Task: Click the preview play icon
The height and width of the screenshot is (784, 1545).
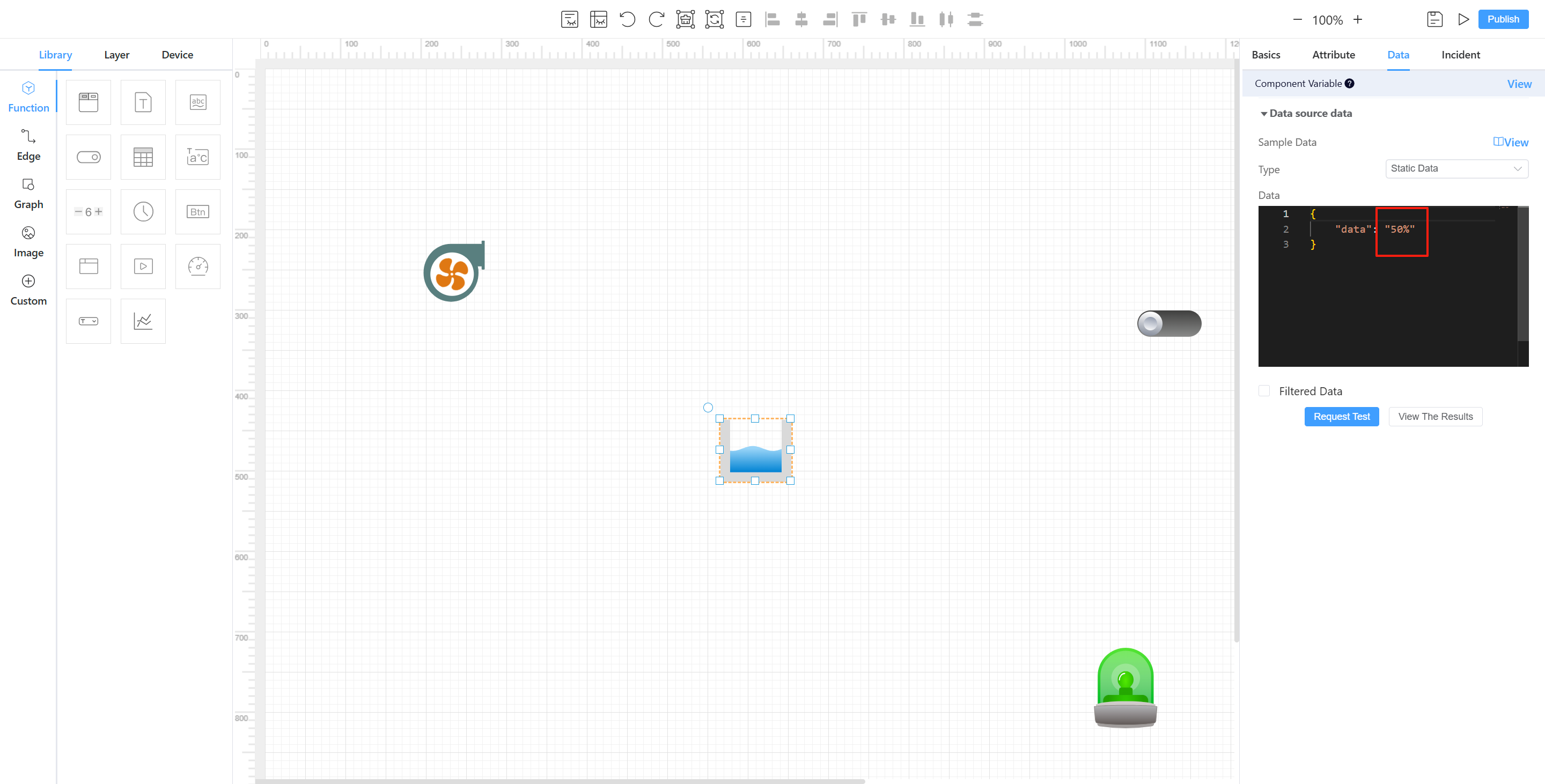Action: pos(1463,19)
